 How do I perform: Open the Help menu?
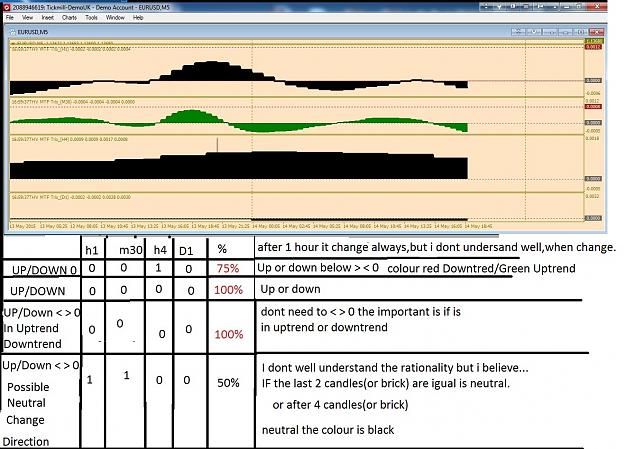pyautogui.click(x=138, y=18)
